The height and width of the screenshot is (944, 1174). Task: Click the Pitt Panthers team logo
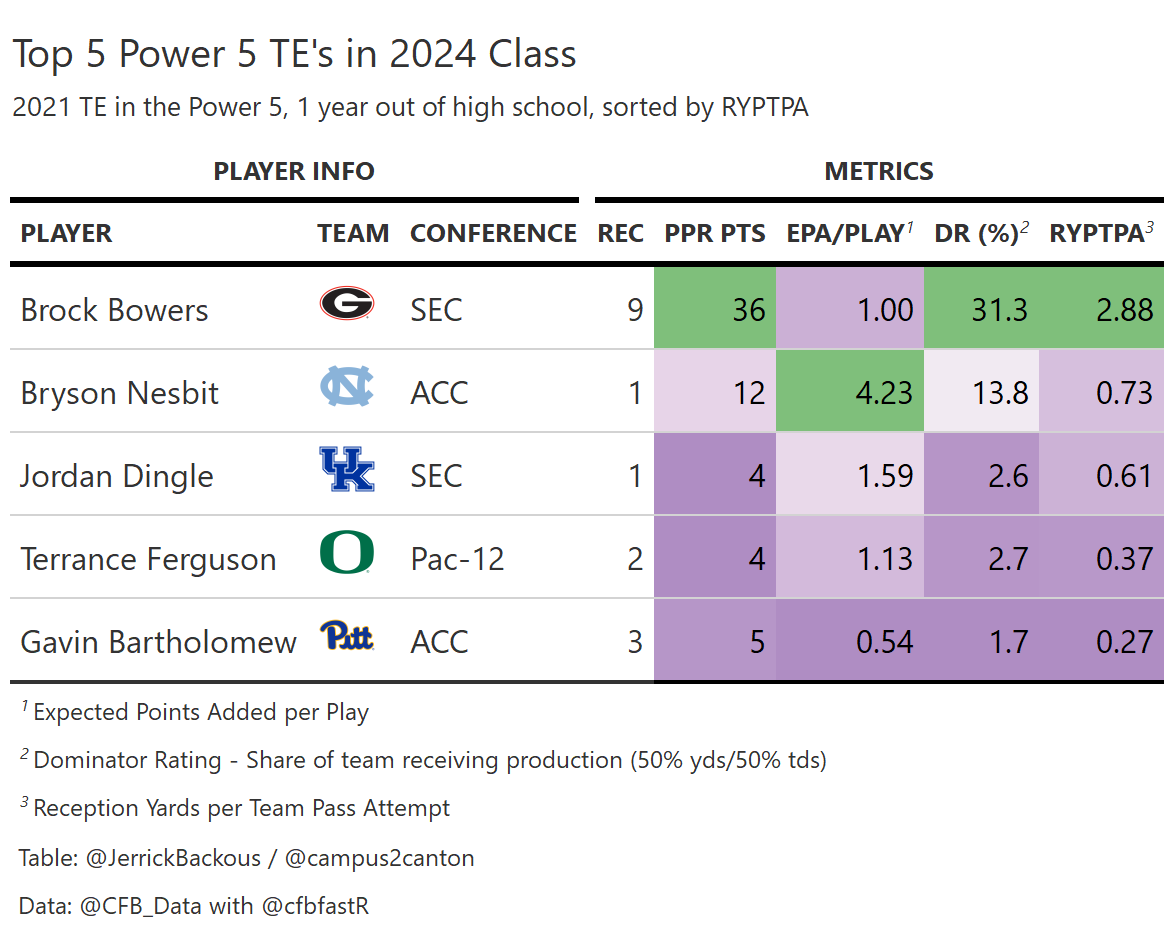(346, 636)
